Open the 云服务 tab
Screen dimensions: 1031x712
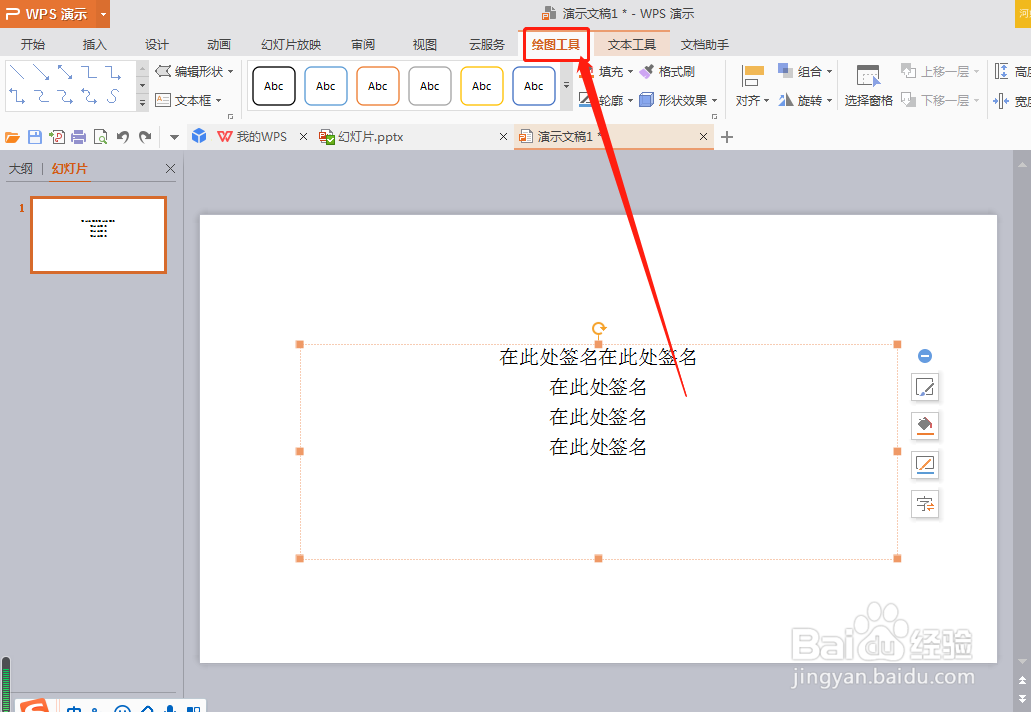pos(487,44)
